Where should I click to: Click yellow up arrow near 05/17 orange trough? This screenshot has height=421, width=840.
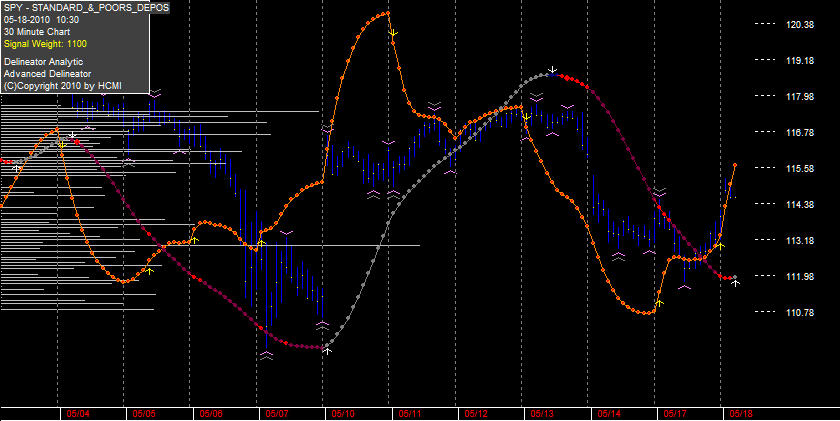[659, 303]
